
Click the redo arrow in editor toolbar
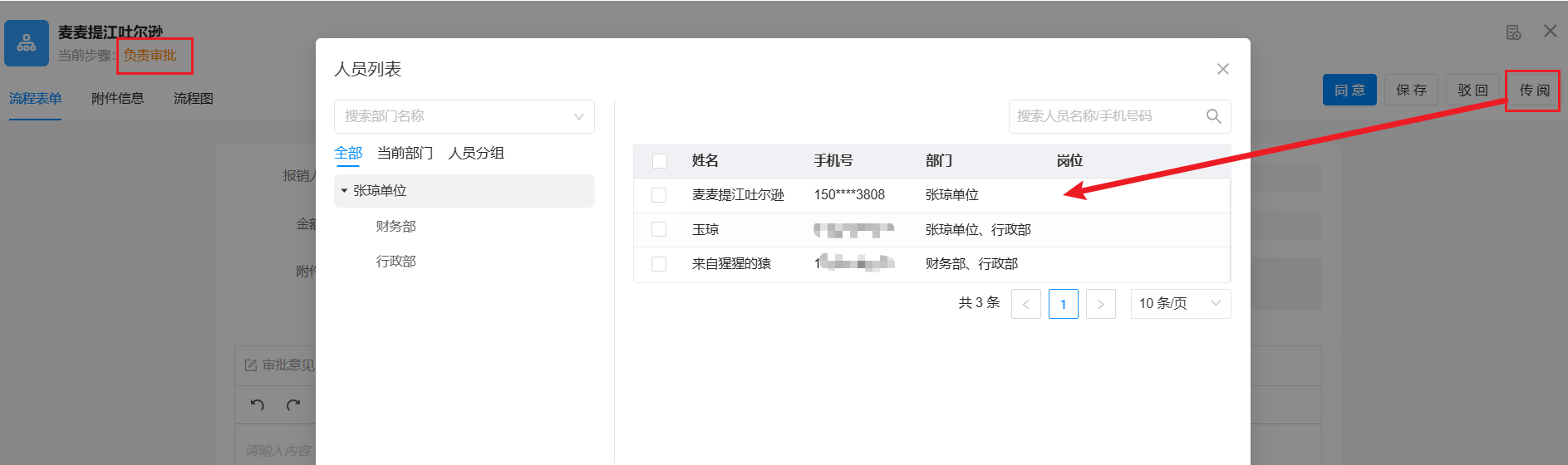(293, 405)
